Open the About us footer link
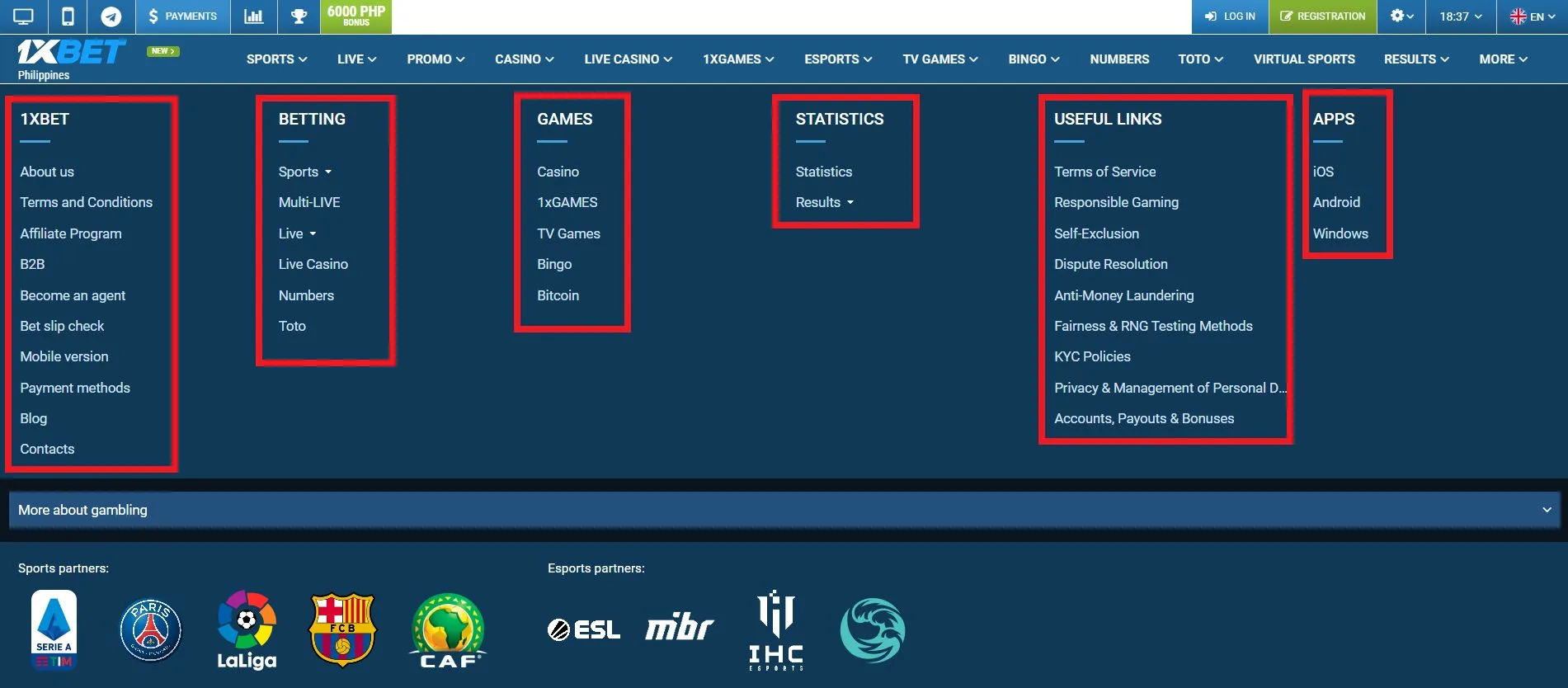1568x688 pixels. [x=47, y=172]
